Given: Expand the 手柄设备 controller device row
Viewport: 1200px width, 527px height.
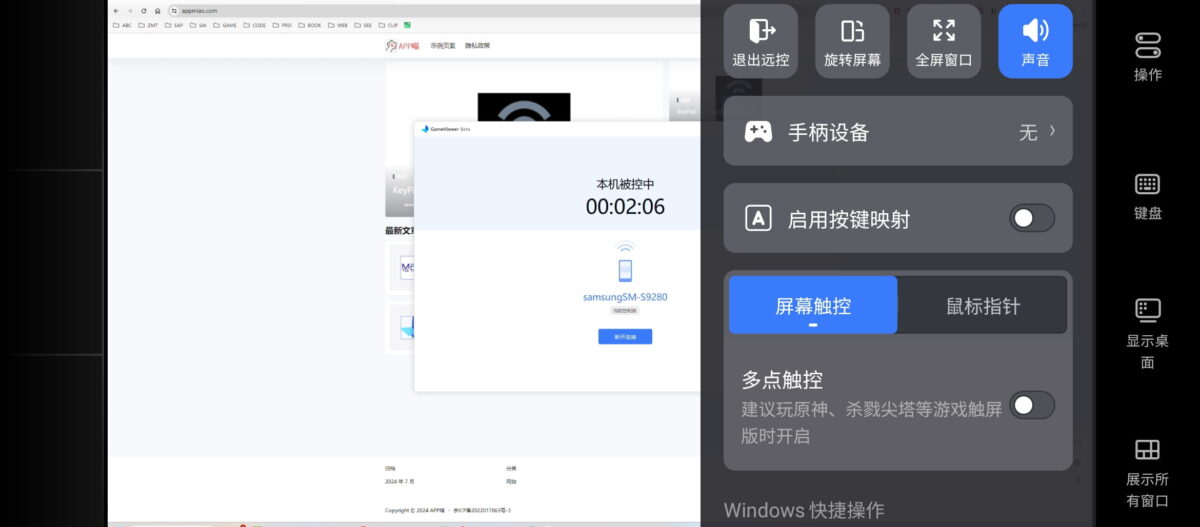Looking at the screenshot, I should [897, 131].
